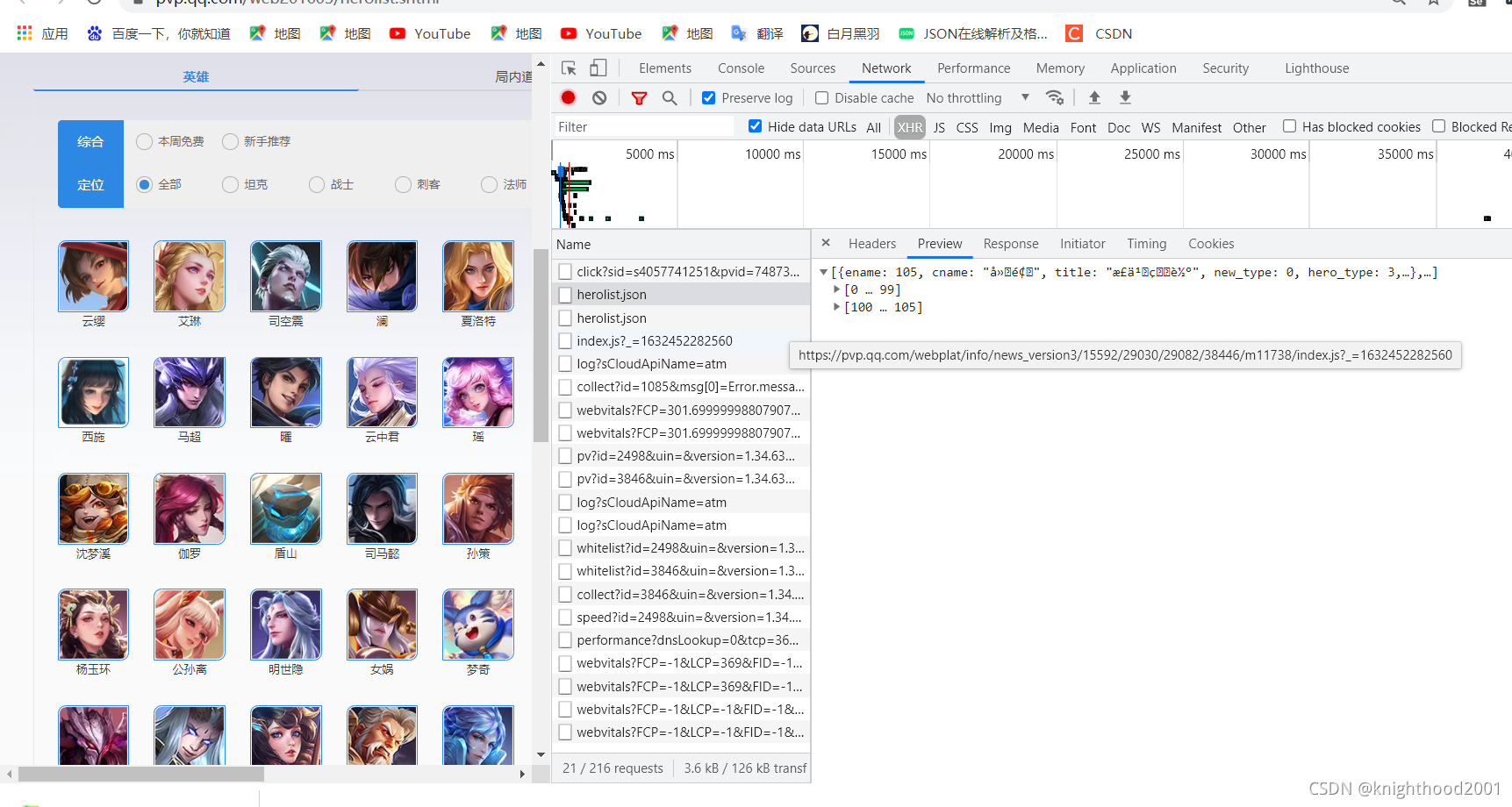Open the 英雄 tab on the page
Image resolution: width=1512 pixels, height=807 pixels.
pyautogui.click(x=196, y=76)
